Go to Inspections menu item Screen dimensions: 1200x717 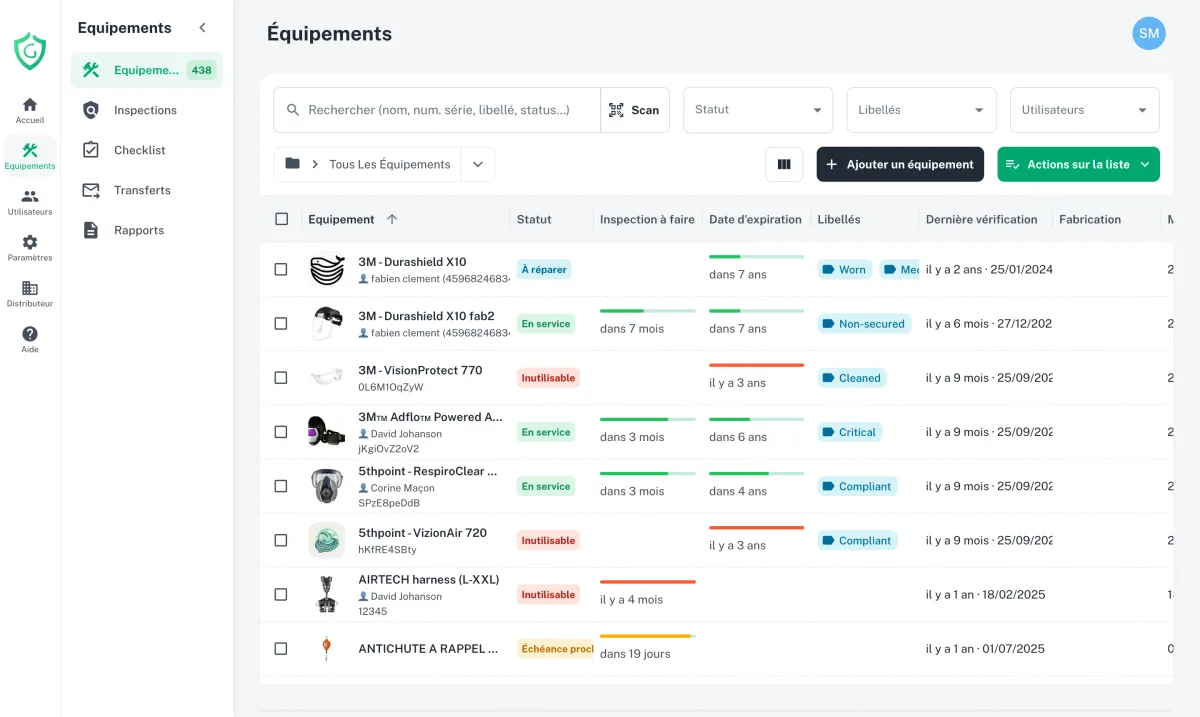(x=147, y=110)
